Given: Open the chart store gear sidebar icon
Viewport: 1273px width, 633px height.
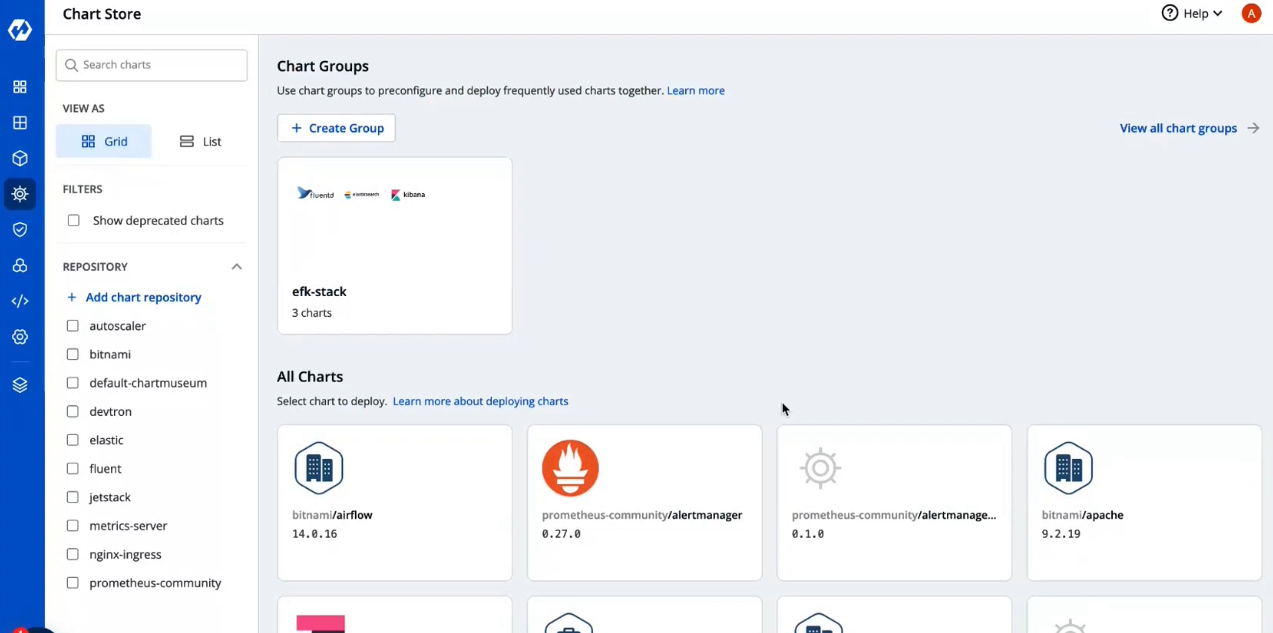Looking at the screenshot, I should [x=20, y=194].
